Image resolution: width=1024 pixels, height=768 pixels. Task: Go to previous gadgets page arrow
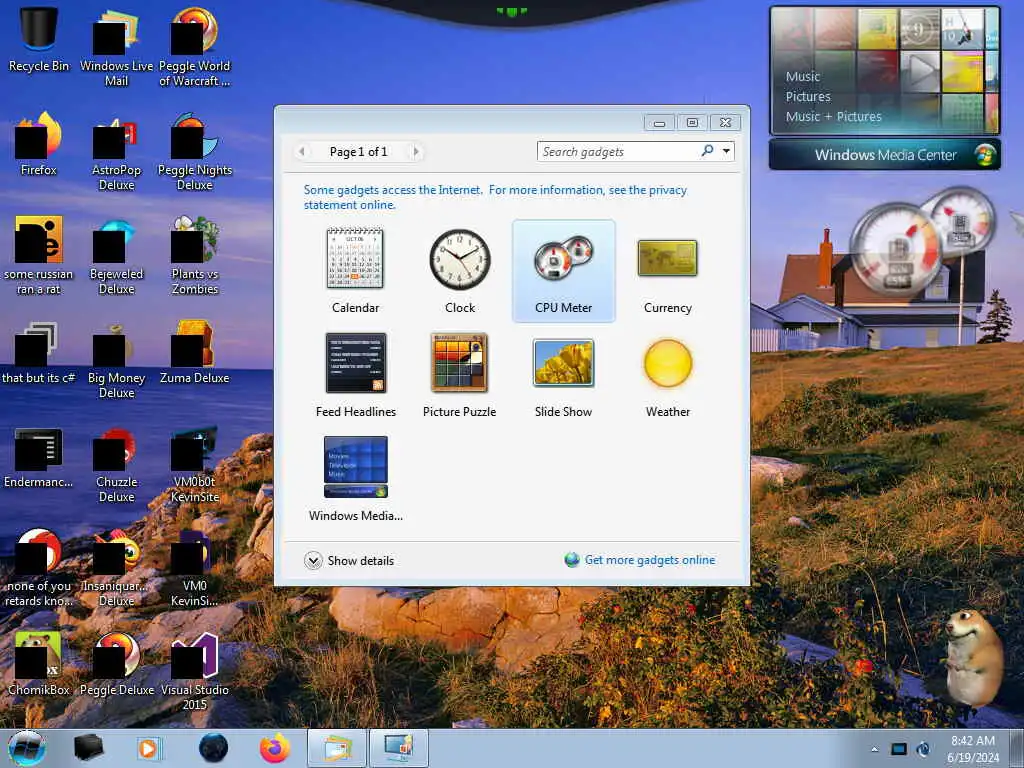point(302,152)
